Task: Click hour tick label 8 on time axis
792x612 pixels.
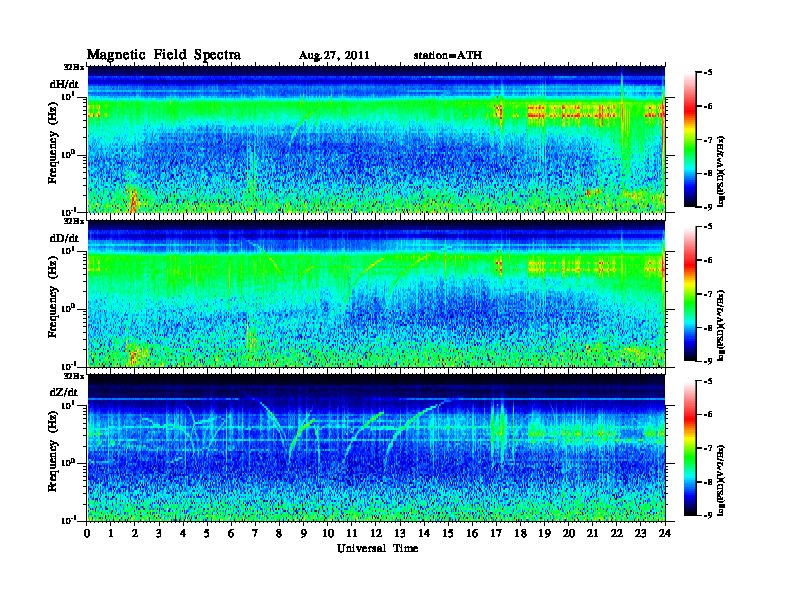Action: 279,533
